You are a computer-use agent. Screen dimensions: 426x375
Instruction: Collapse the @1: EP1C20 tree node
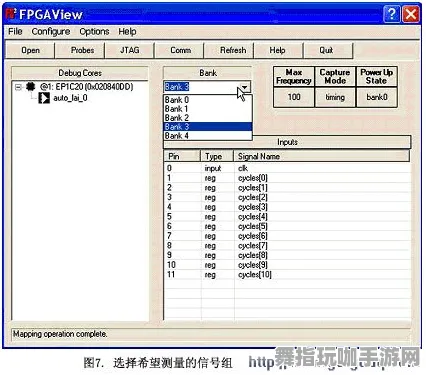click(x=18, y=87)
